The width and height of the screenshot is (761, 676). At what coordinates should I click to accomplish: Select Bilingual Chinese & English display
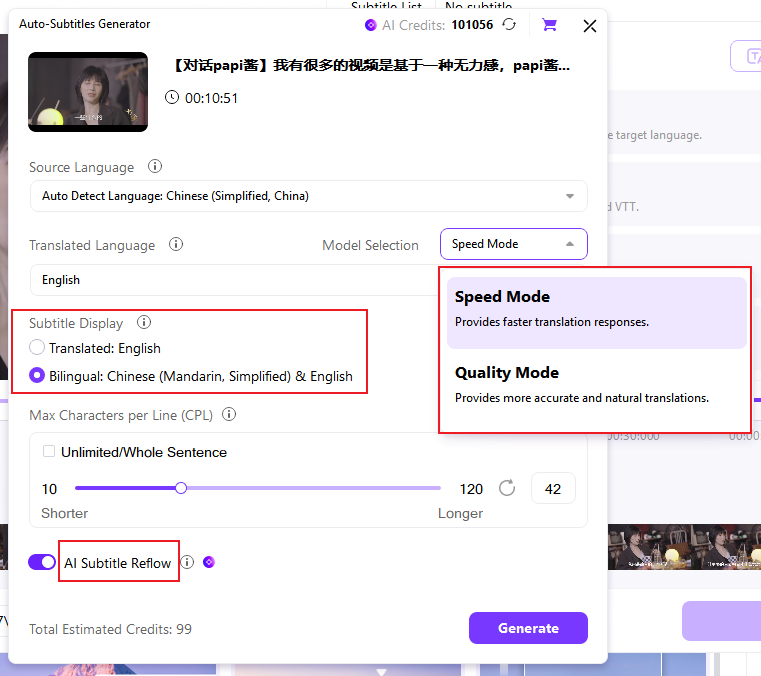[37, 376]
